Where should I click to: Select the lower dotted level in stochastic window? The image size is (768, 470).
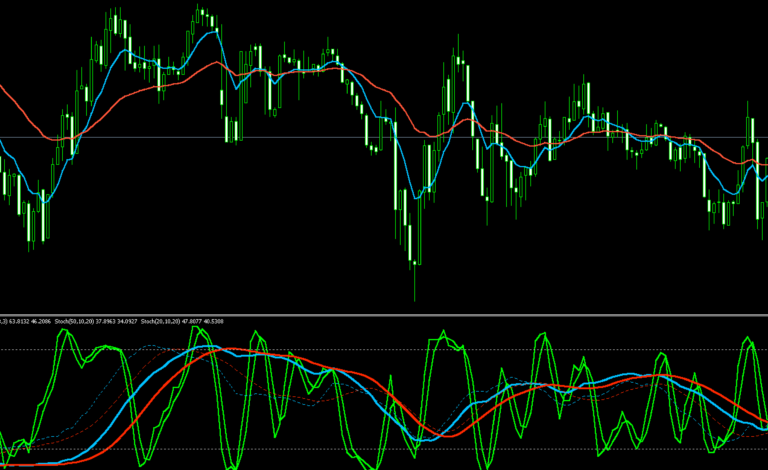click(384, 449)
